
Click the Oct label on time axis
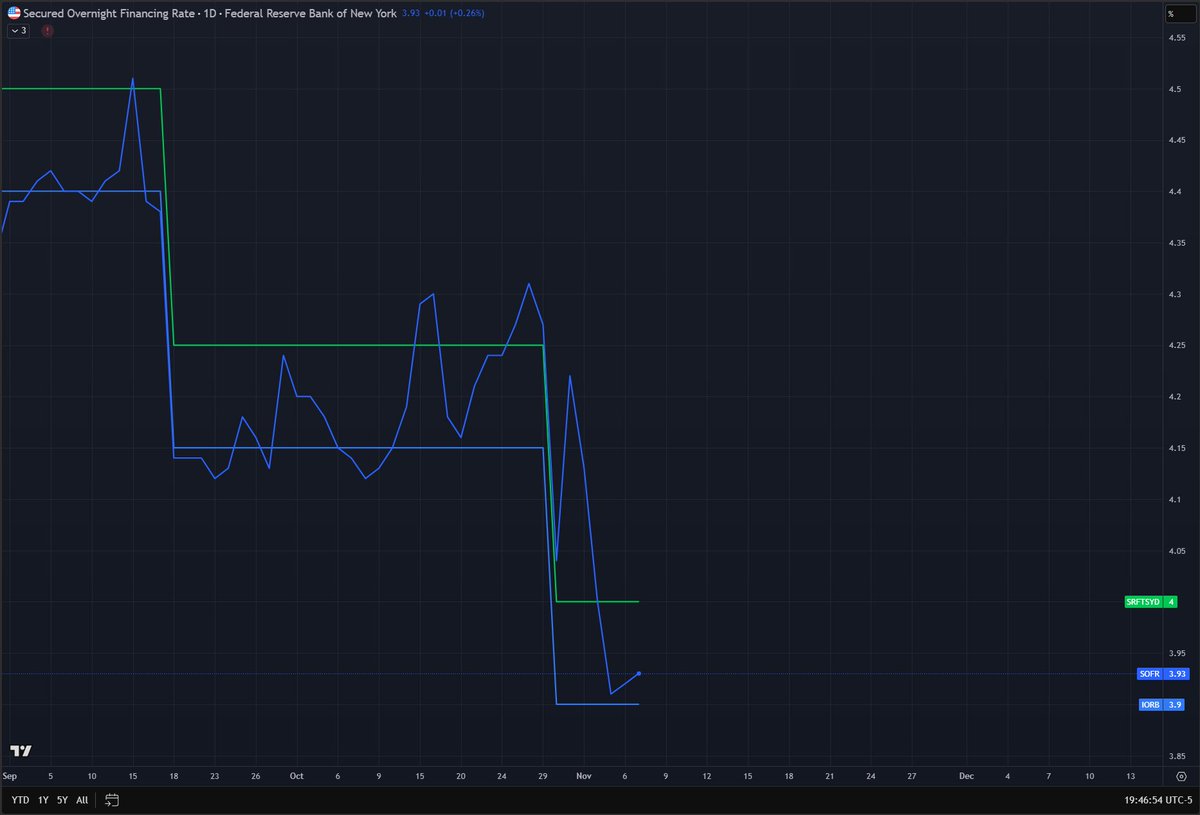(296, 776)
